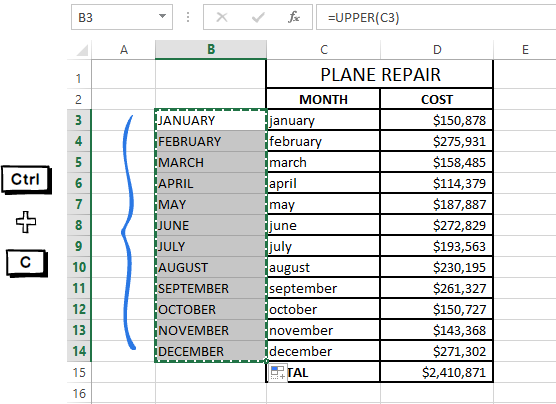The width and height of the screenshot is (556, 404).
Task: Select column A header
Action: point(123,50)
